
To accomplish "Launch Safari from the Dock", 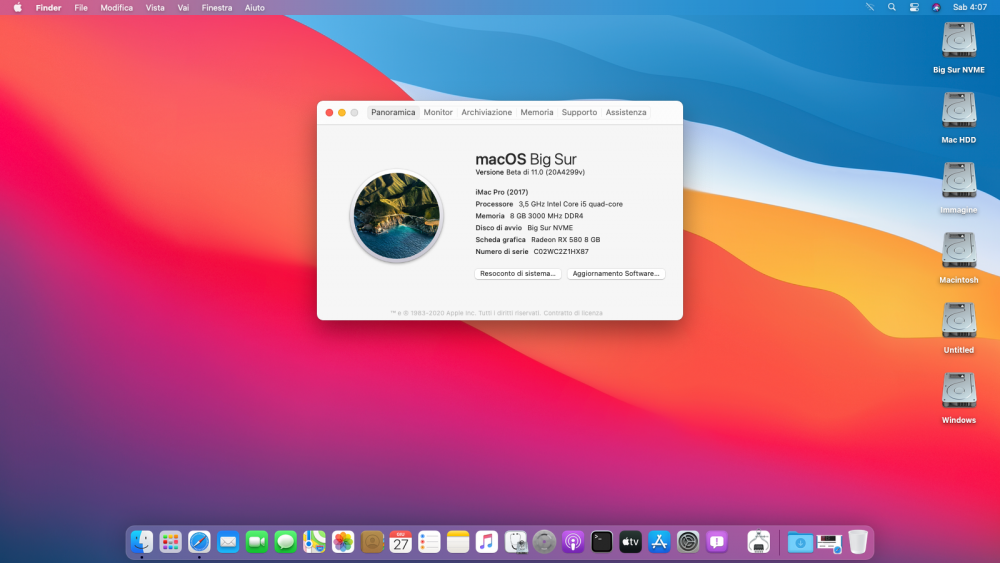I will (199, 542).
